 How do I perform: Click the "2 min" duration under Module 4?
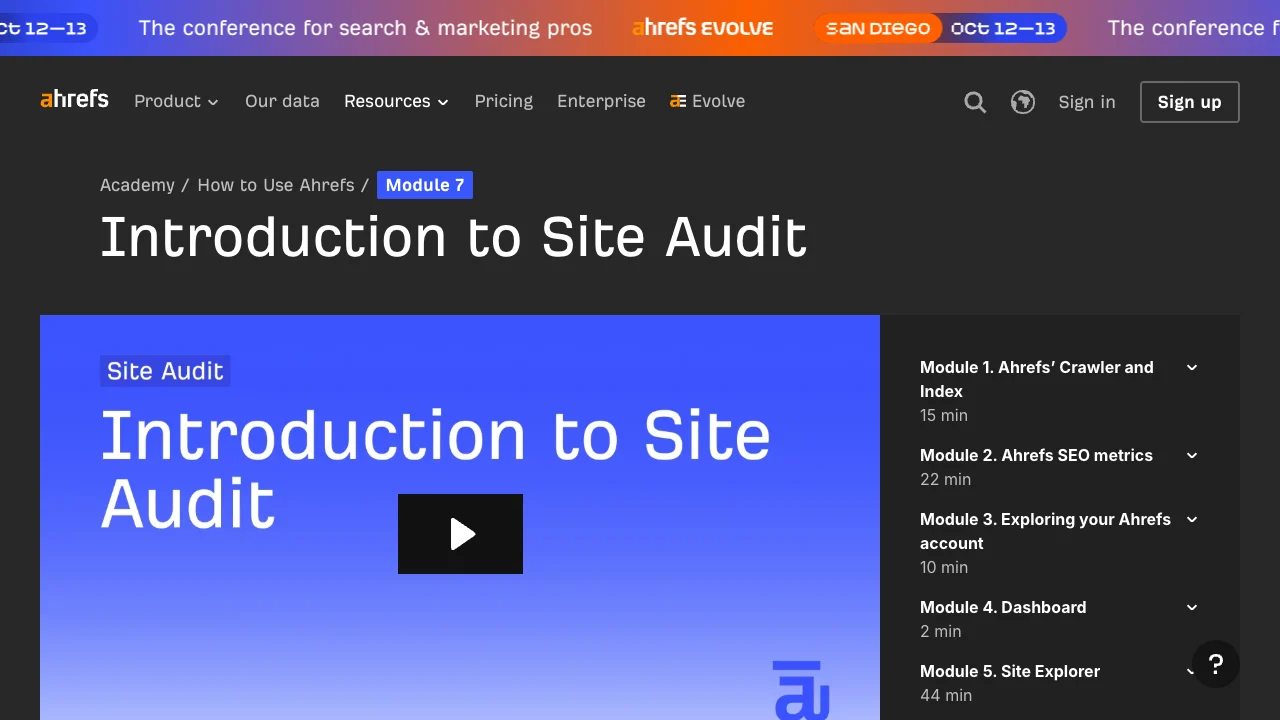(940, 631)
